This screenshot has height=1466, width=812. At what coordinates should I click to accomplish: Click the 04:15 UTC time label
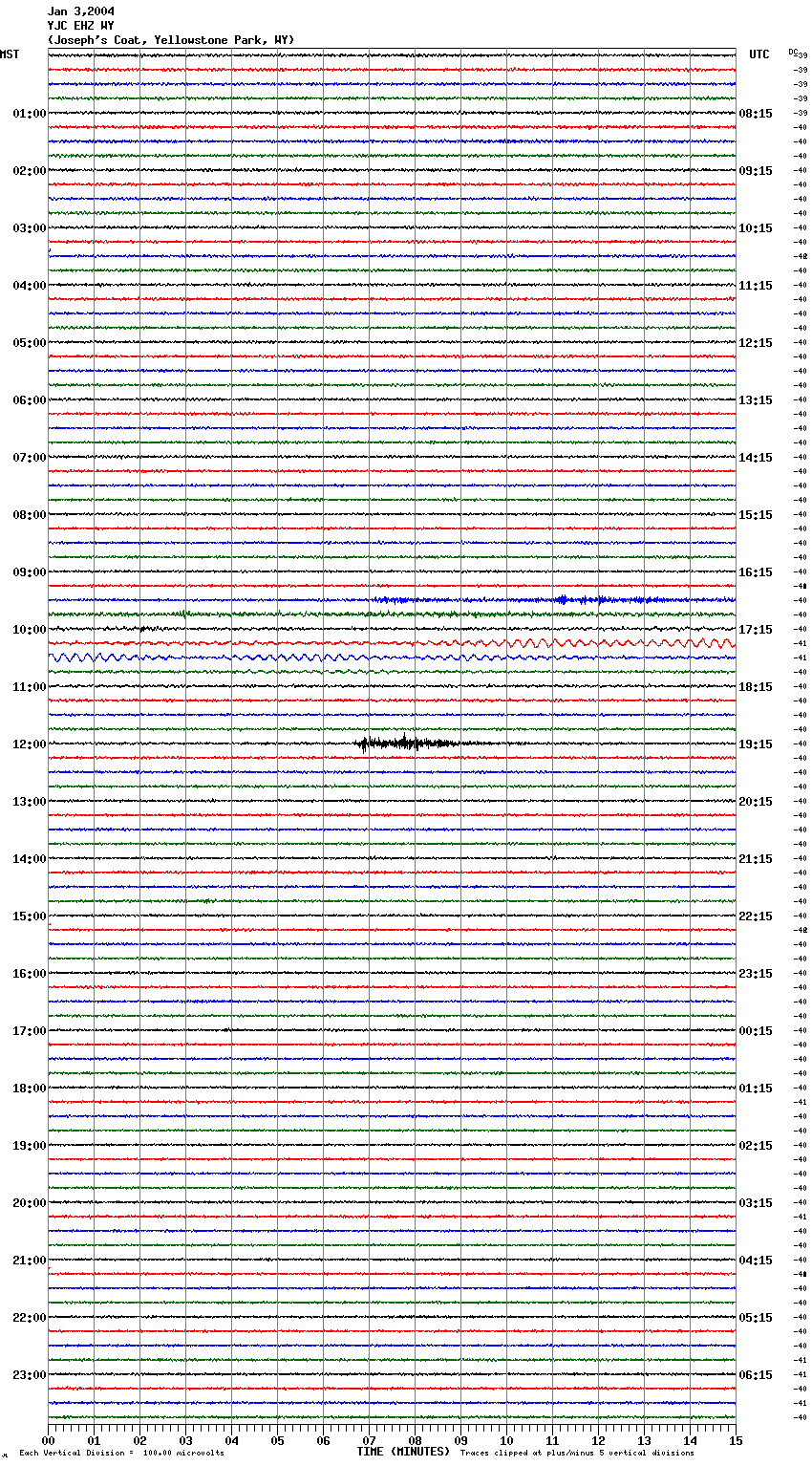(x=756, y=1261)
